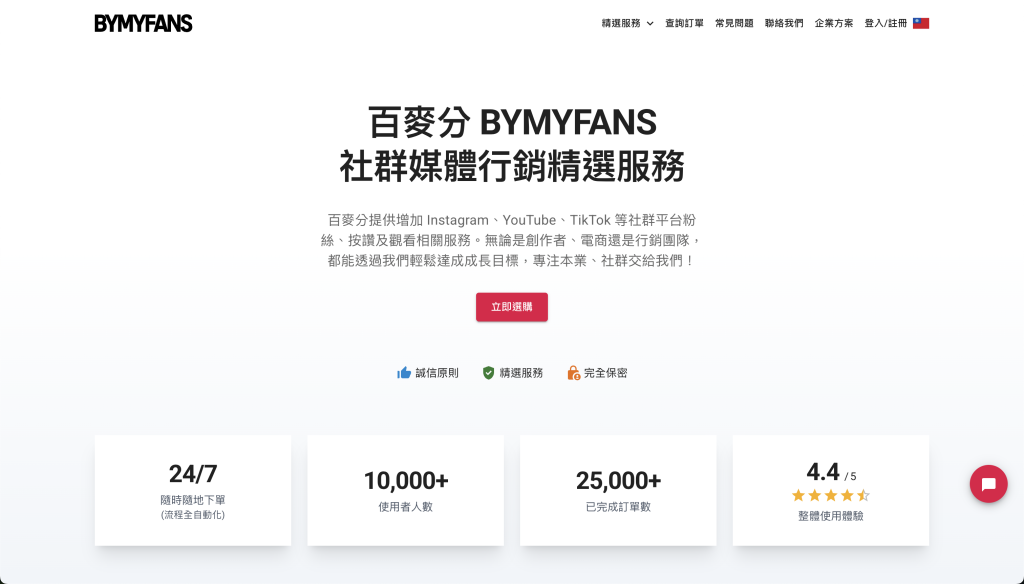1024x584 pixels.
Task: Click the green shield check icon
Action: pyautogui.click(x=488, y=373)
